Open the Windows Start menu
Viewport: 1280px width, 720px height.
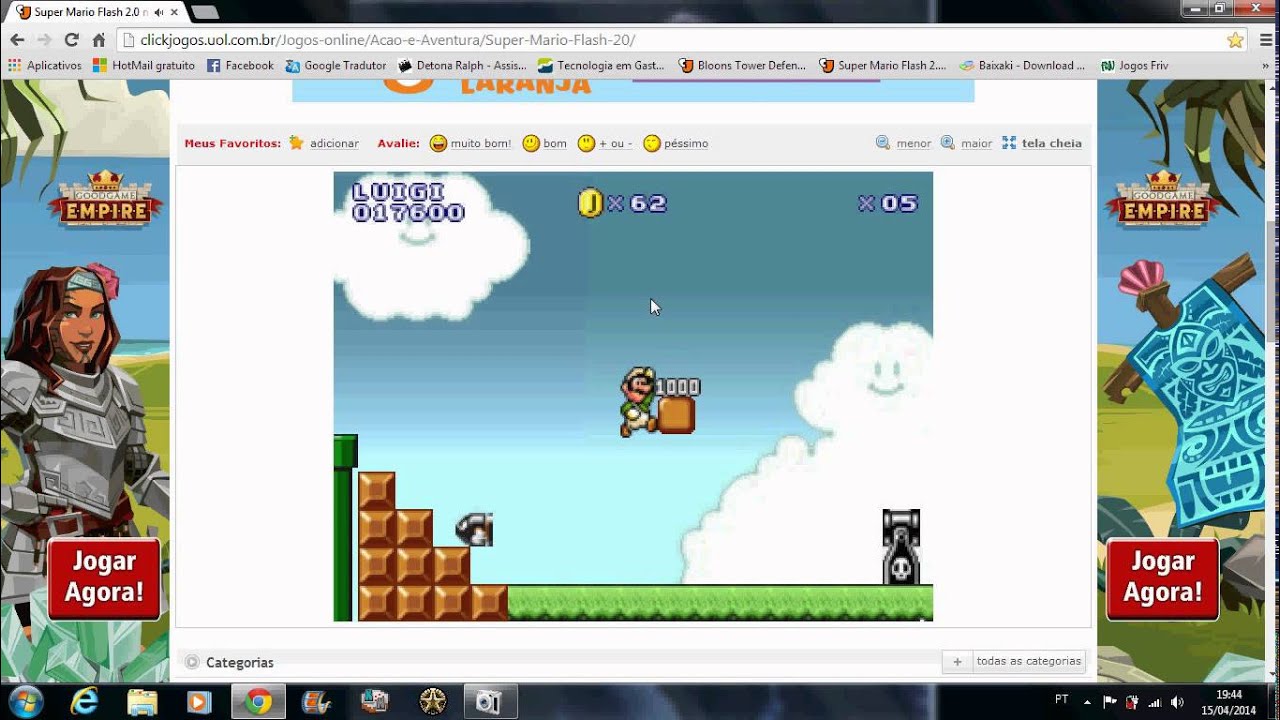point(26,702)
